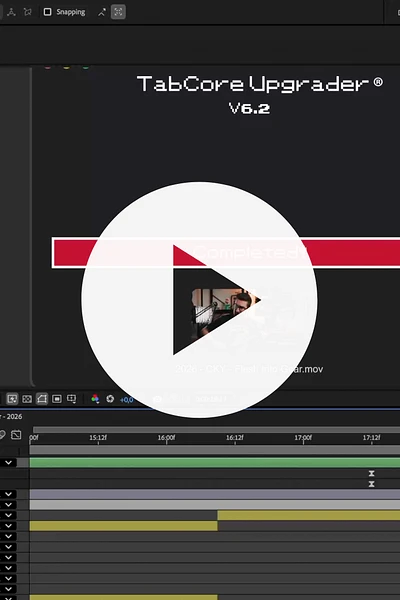The image size is (400, 600).
Task: Select the yellow layer bar ending mid-timeline
Action: tap(124, 526)
